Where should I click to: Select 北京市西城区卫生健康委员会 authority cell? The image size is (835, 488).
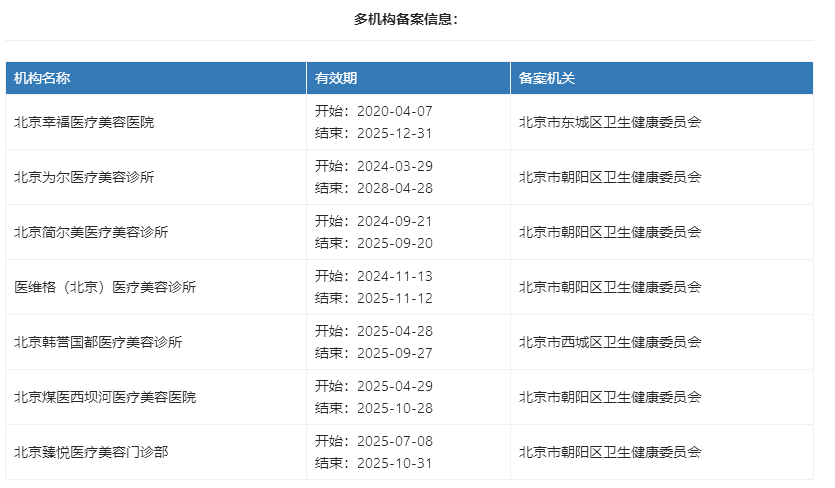[x=610, y=342]
